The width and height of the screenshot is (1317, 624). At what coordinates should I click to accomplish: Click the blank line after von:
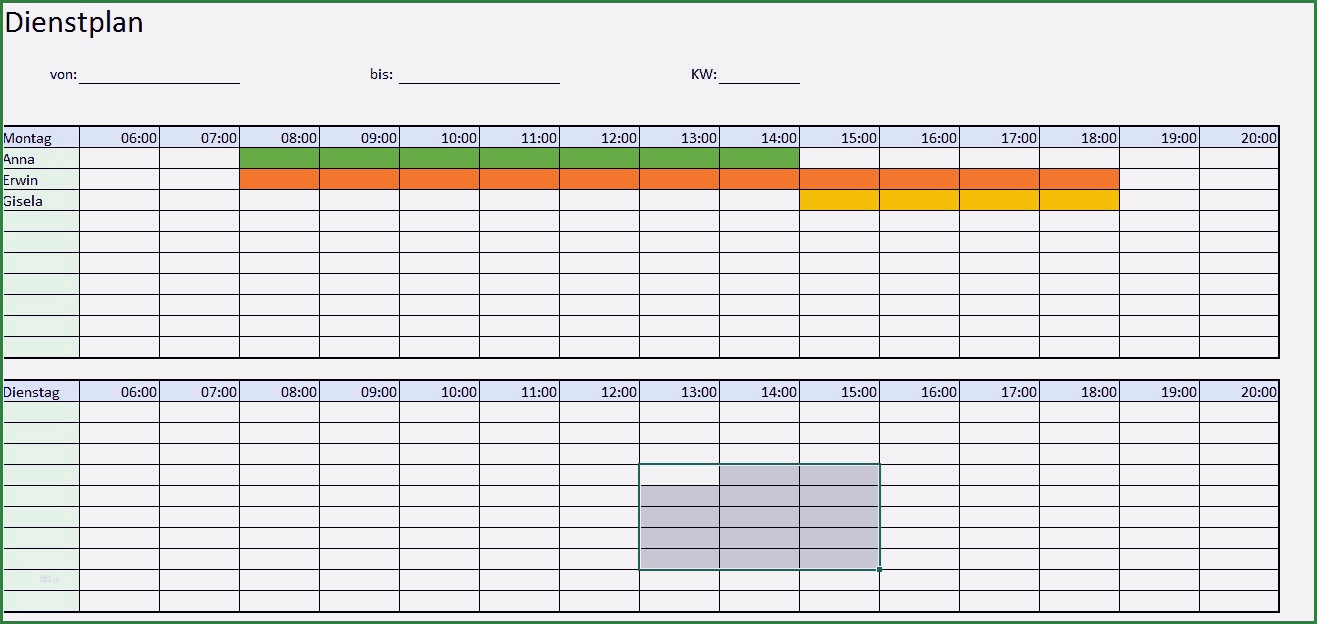click(159, 75)
